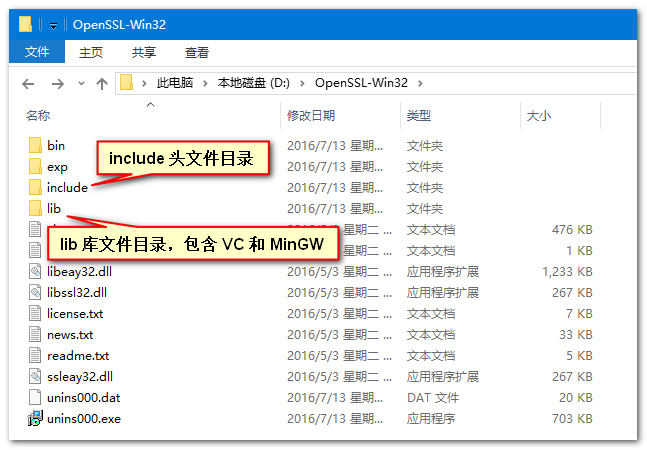The height and width of the screenshot is (450, 647).
Task: Select the libssl32.dll file icon
Action: click(x=35, y=292)
